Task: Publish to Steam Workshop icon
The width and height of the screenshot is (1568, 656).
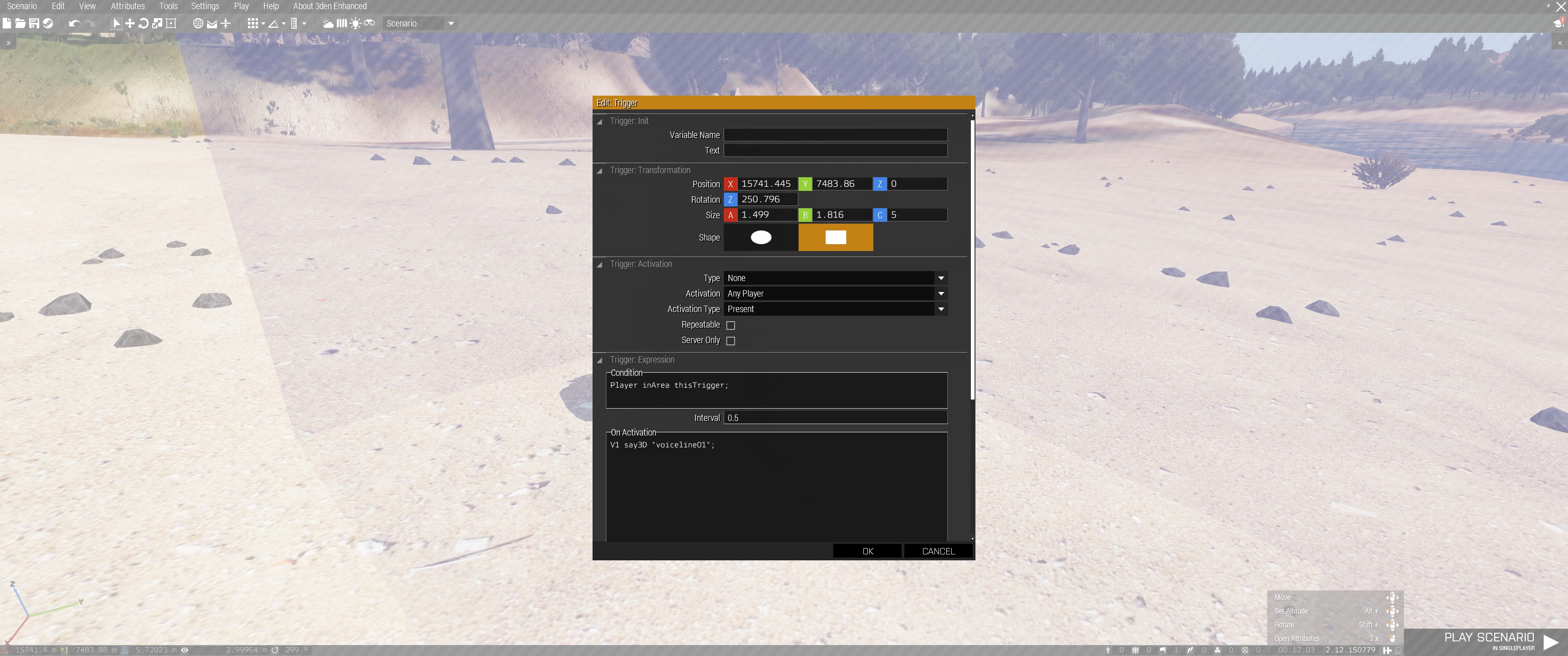Action: pos(47,23)
